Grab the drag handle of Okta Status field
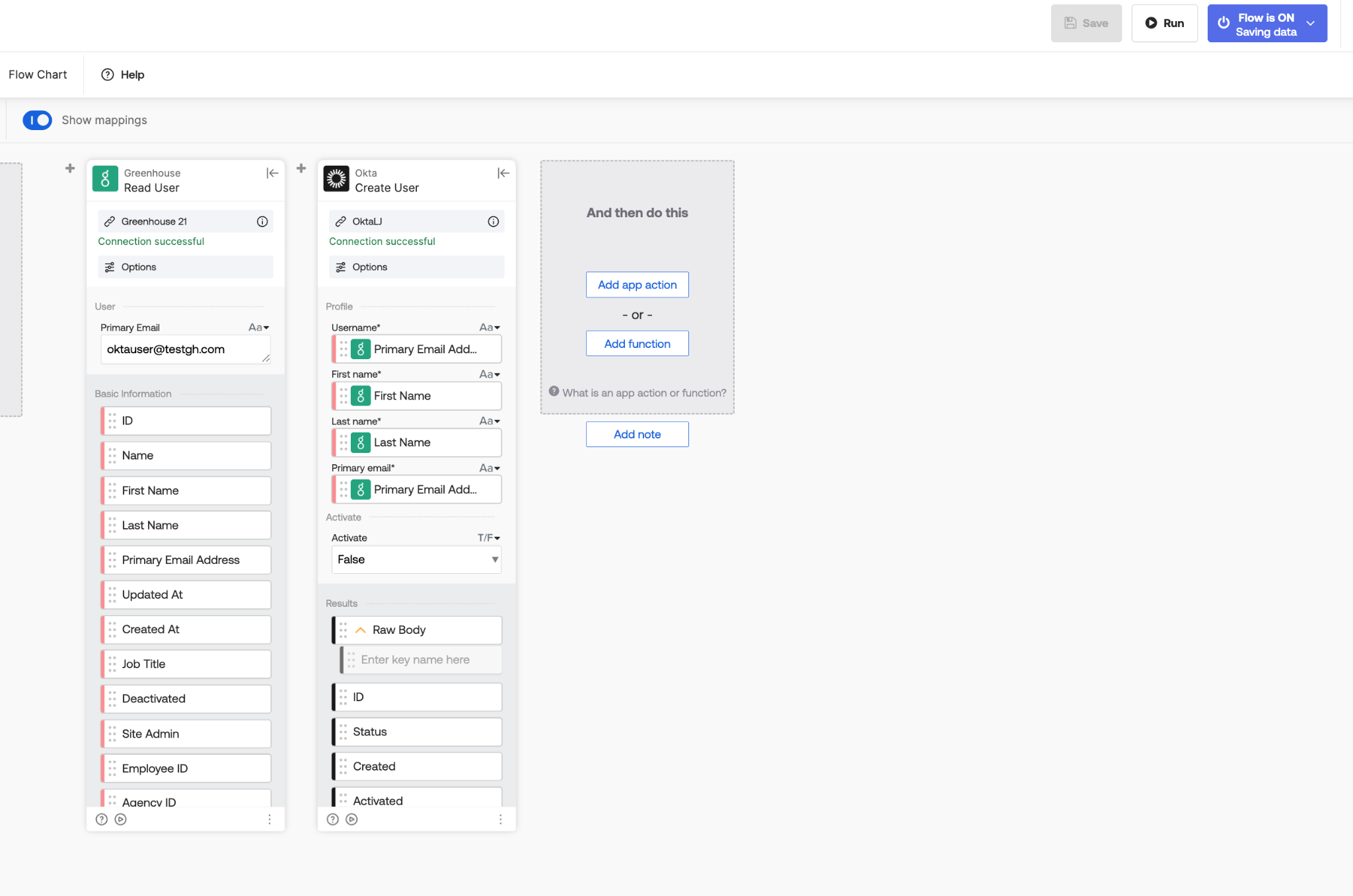 [x=344, y=732]
